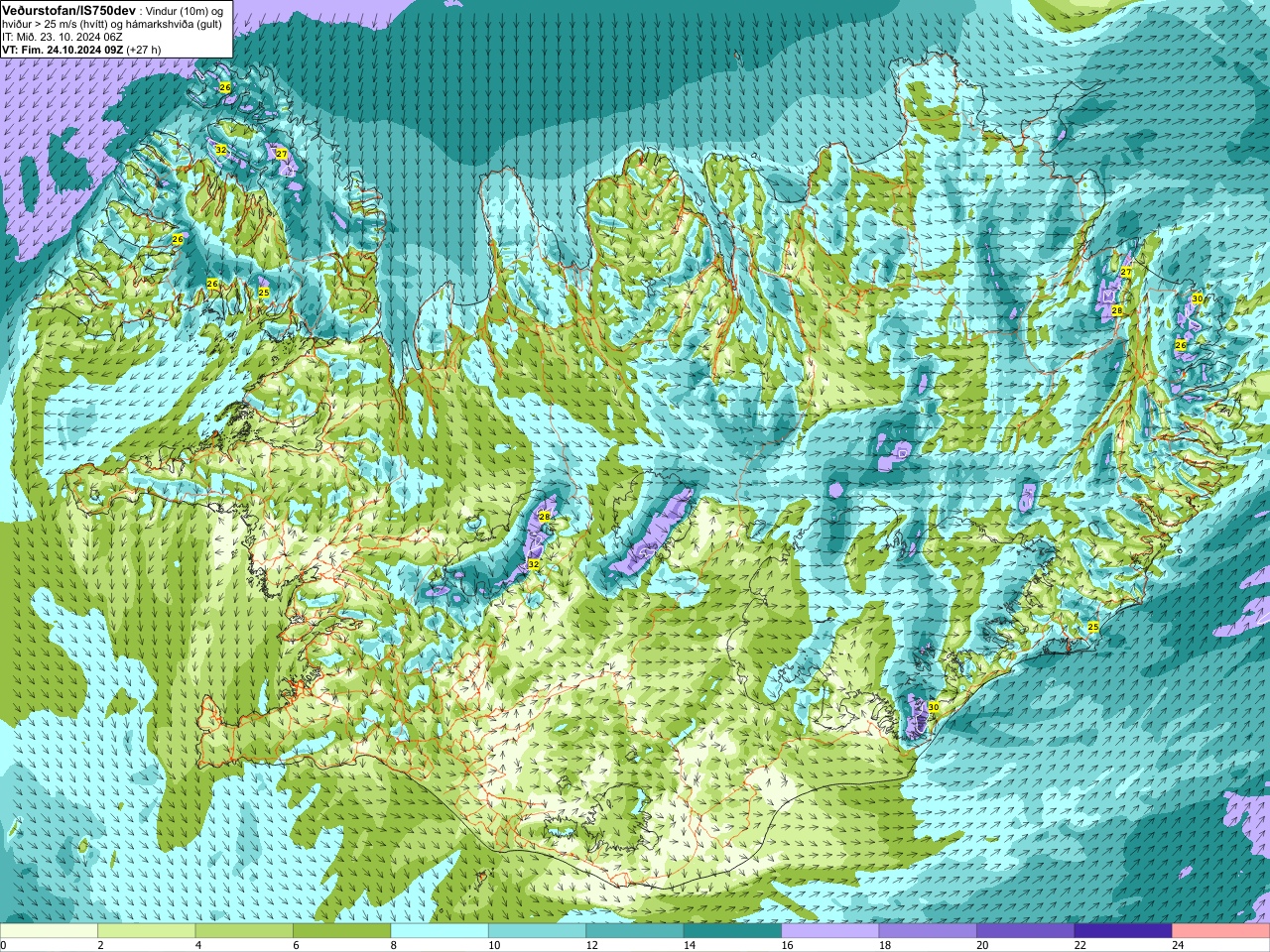Viewport: 1270px width, 952px height.
Task: Click the legend scale label '16'
Action: tap(786, 945)
